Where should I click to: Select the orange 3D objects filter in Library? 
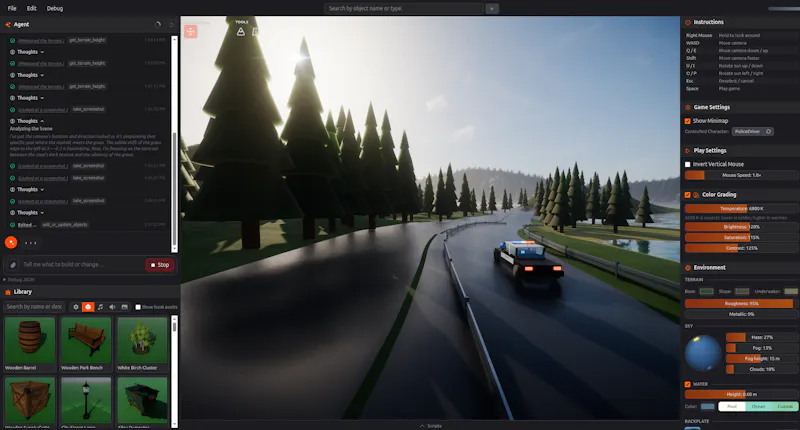pyautogui.click(x=88, y=307)
